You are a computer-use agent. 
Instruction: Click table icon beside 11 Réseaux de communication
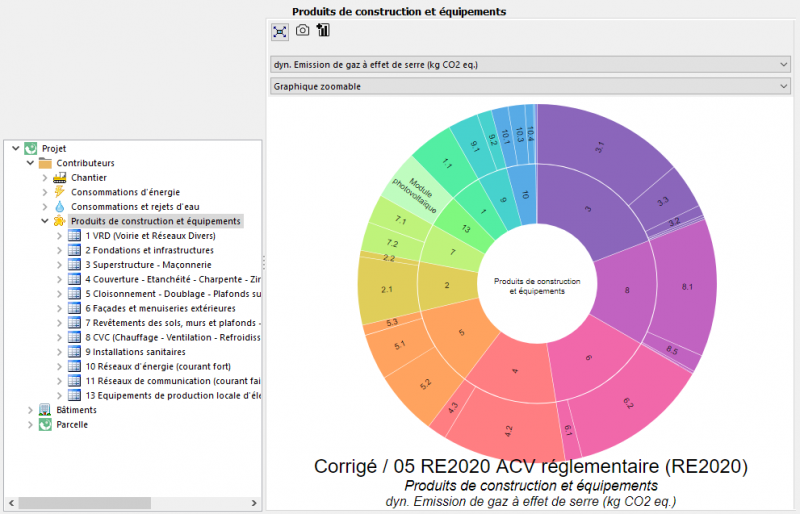click(74, 381)
